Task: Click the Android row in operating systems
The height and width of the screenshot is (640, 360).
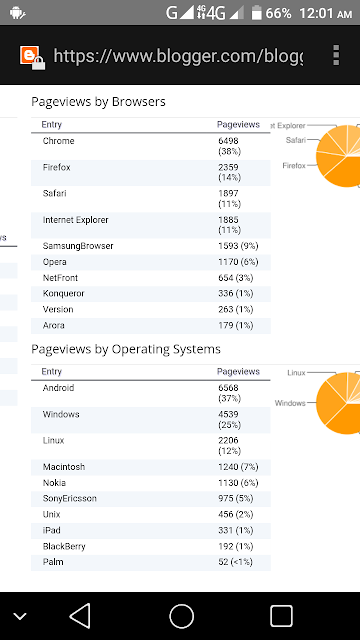Action: [x=151, y=393]
